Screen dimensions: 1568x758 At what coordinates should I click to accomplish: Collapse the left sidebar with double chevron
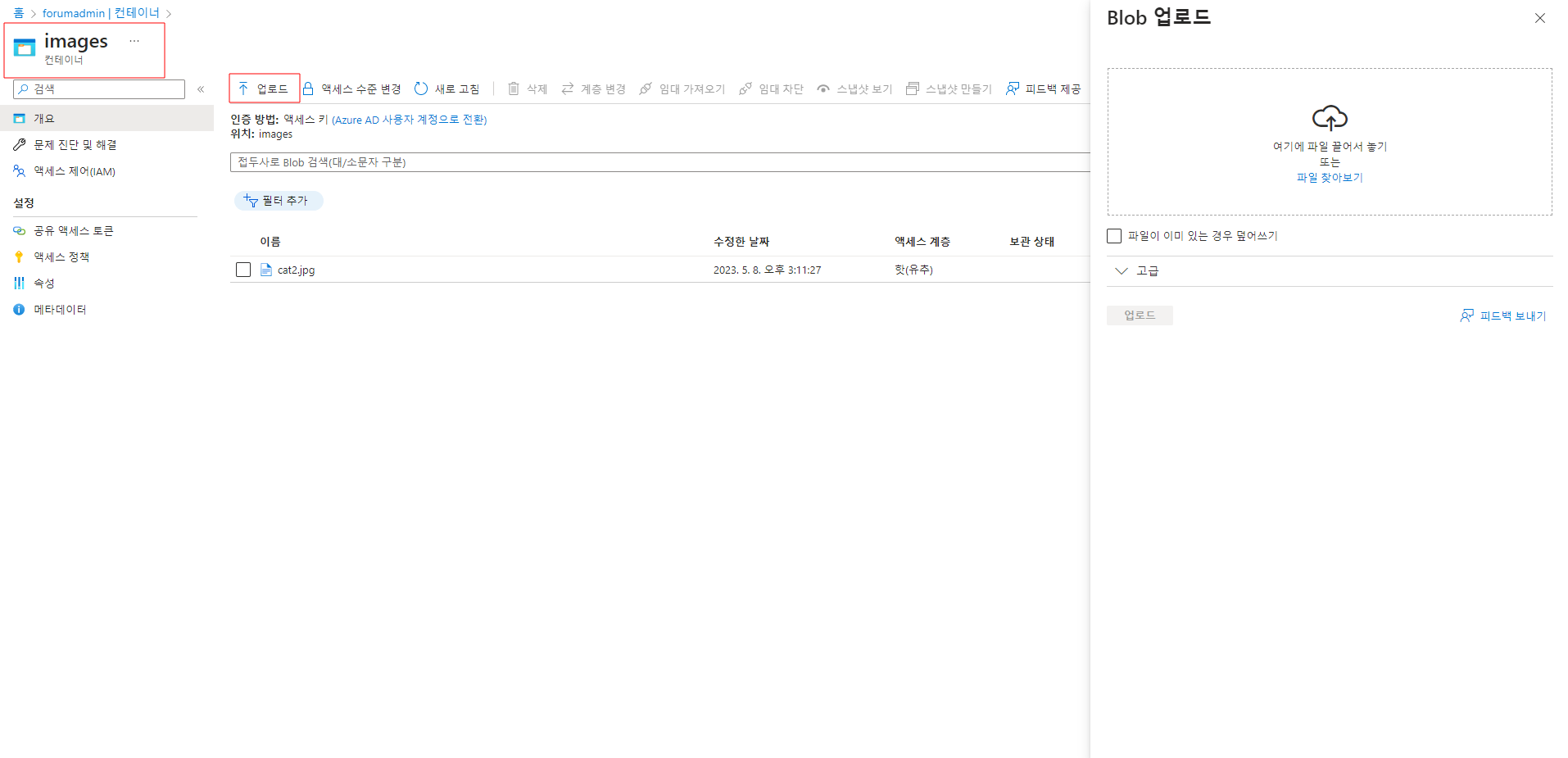coord(201,89)
